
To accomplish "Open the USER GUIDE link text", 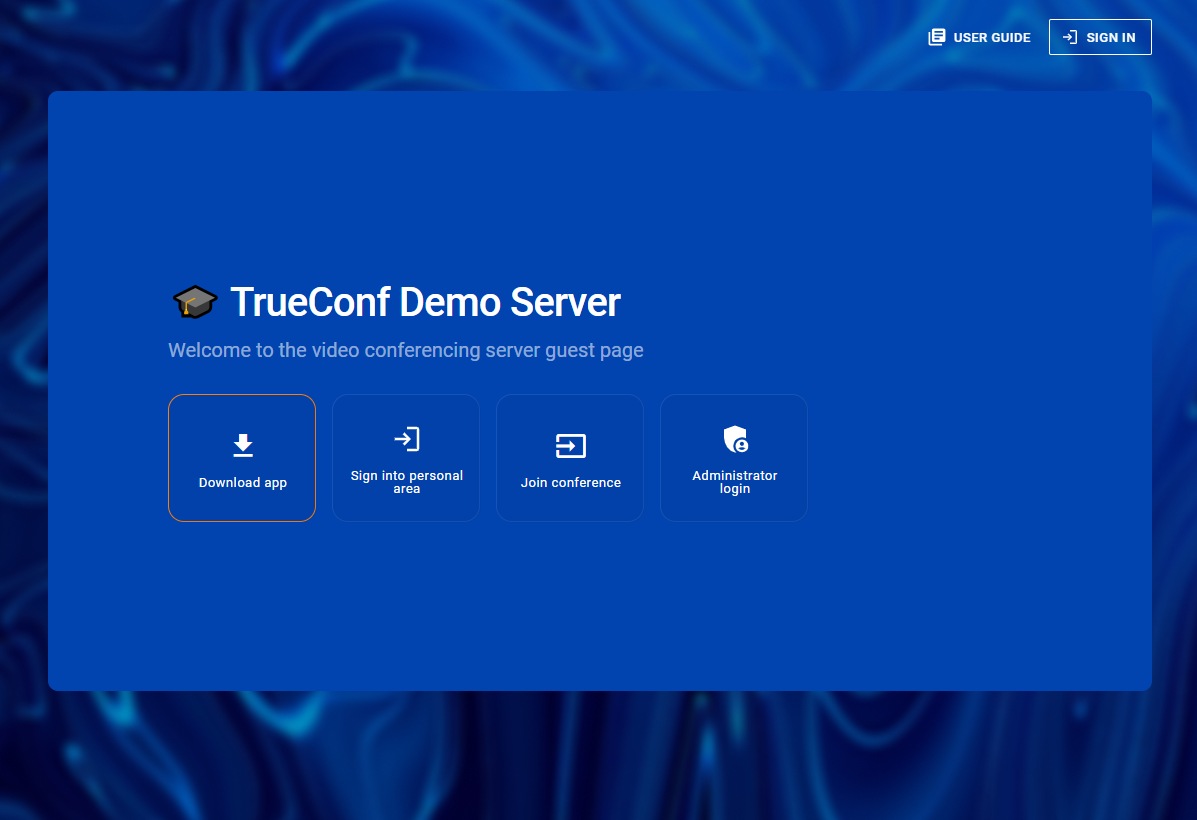I will coord(991,38).
